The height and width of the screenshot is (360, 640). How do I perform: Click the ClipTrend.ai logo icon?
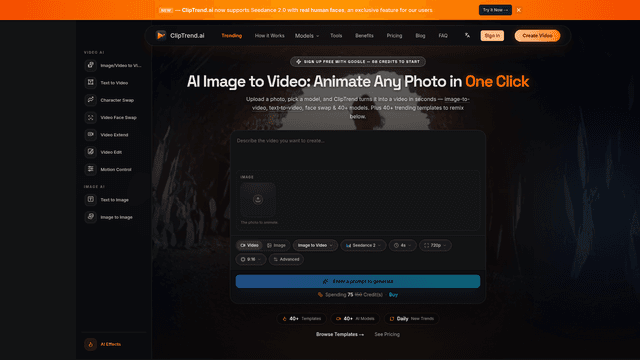point(161,36)
